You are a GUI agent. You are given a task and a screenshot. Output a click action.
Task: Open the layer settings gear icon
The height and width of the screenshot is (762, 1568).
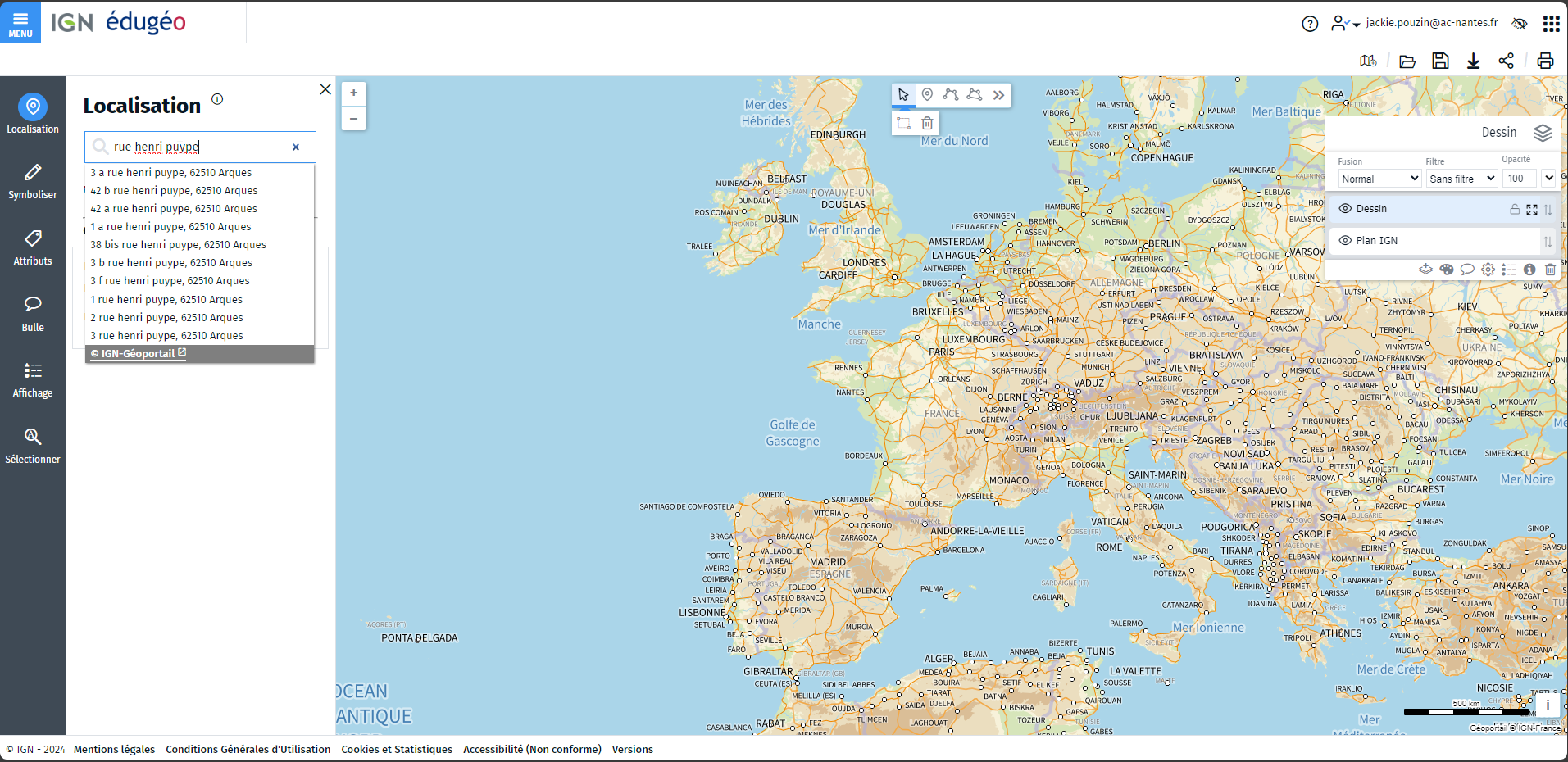[1488, 270]
